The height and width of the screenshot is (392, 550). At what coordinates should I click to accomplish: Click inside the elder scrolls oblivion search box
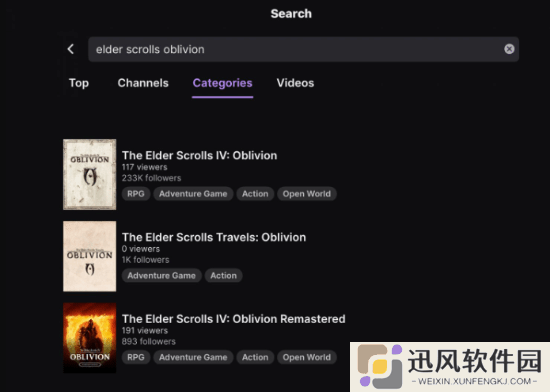[x=303, y=49]
